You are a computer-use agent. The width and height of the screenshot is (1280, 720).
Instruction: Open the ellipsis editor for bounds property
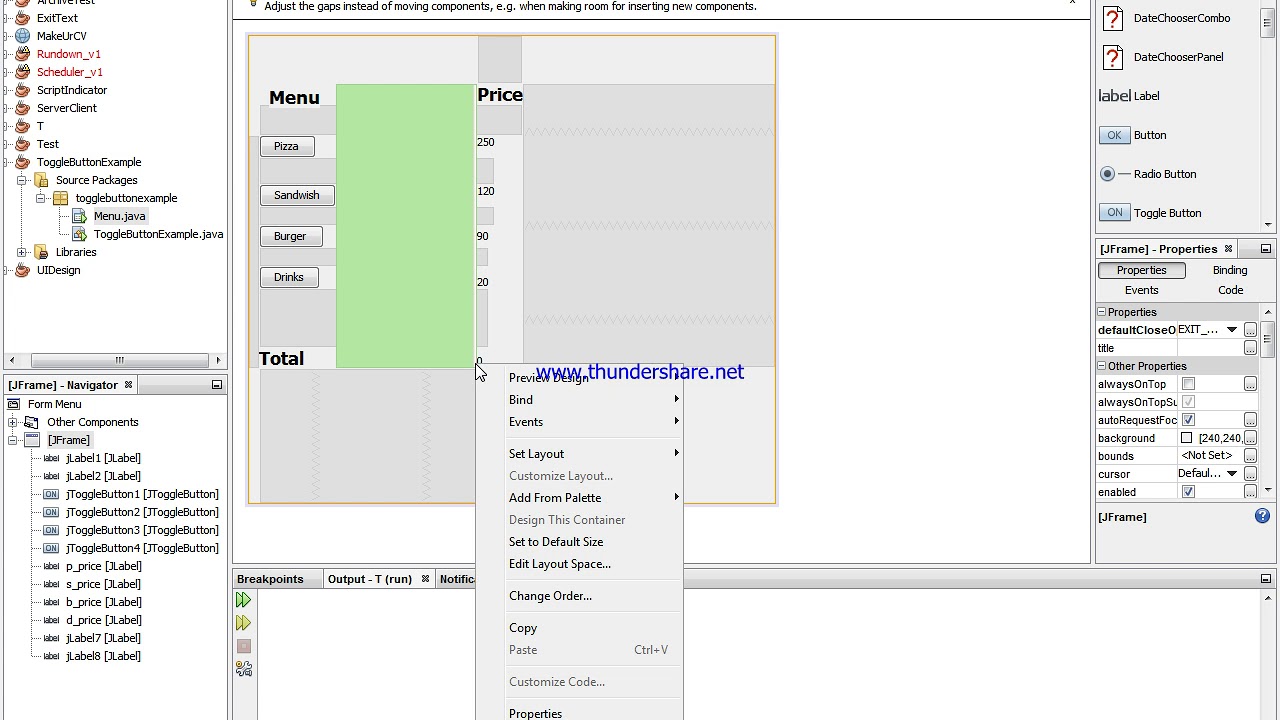point(1250,456)
